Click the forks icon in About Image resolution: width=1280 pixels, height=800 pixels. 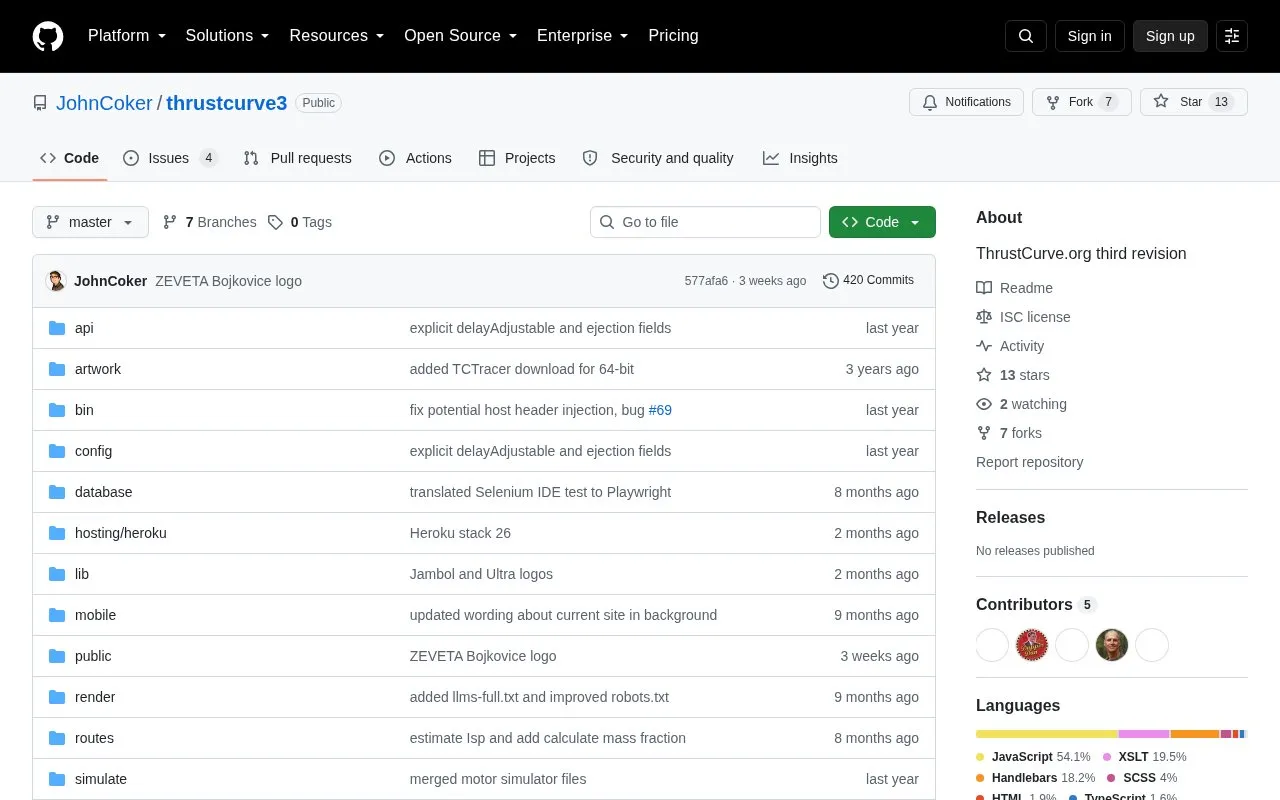tap(984, 433)
